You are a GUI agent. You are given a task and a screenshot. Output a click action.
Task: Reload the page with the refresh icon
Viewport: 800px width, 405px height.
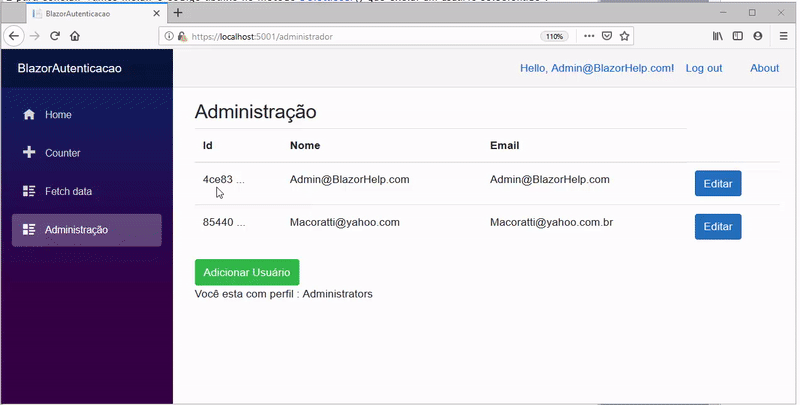point(55,36)
